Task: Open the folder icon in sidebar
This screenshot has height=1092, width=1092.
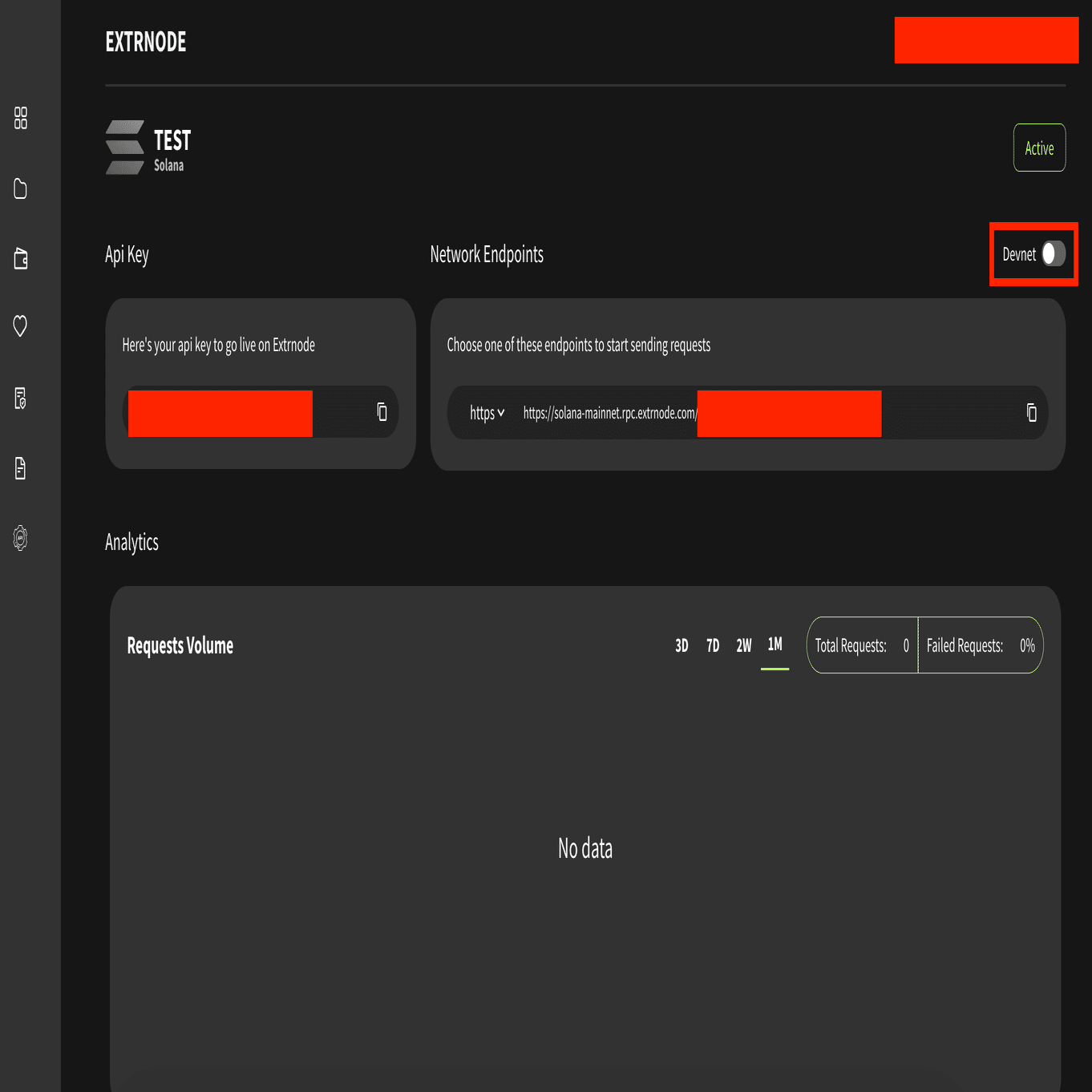Action: click(21, 188)
